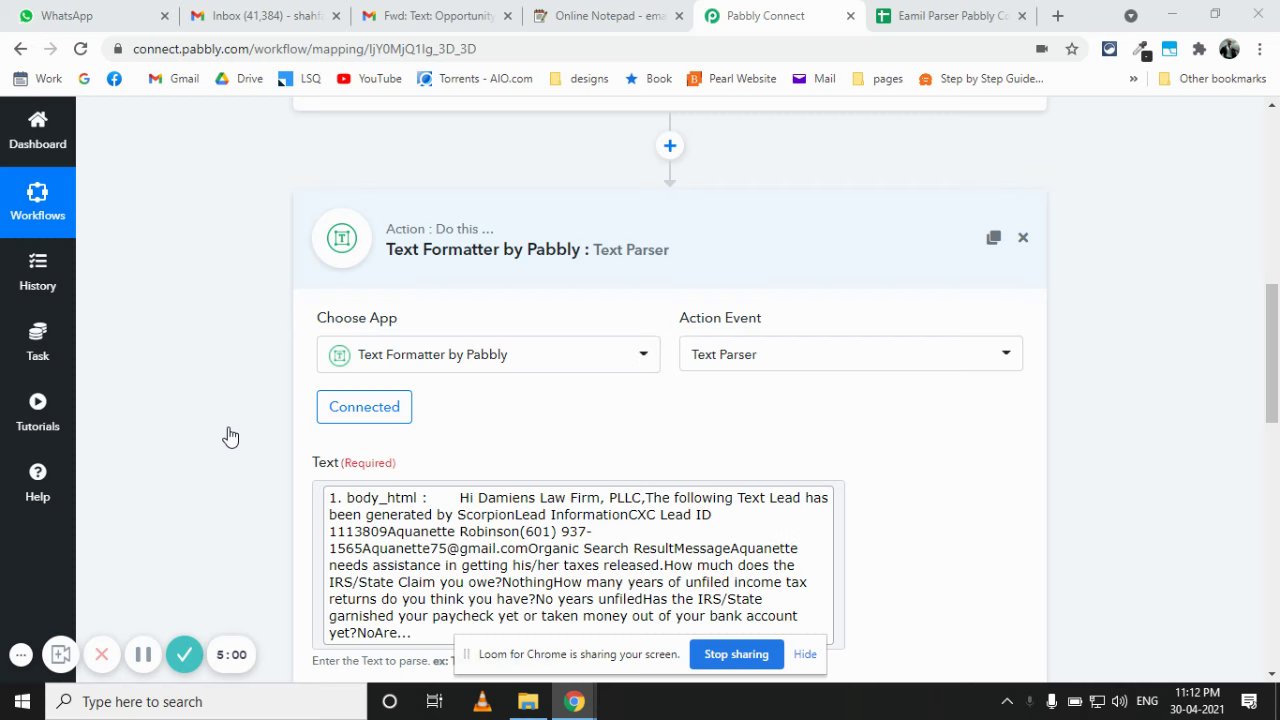
Task: Duplicate the Text Formatter action step
Action: click(993, 237)
